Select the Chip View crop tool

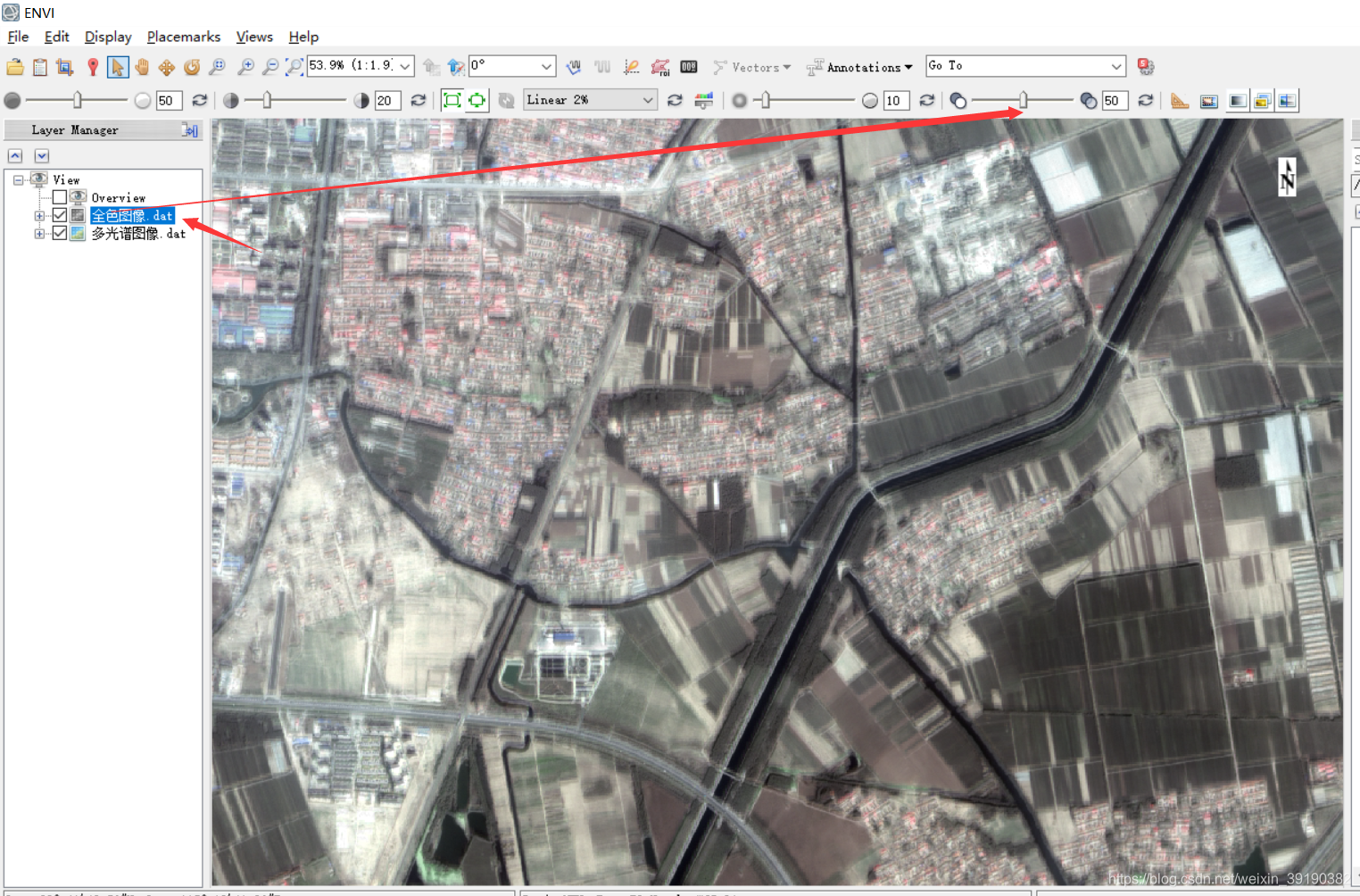(x=65, y=67)
